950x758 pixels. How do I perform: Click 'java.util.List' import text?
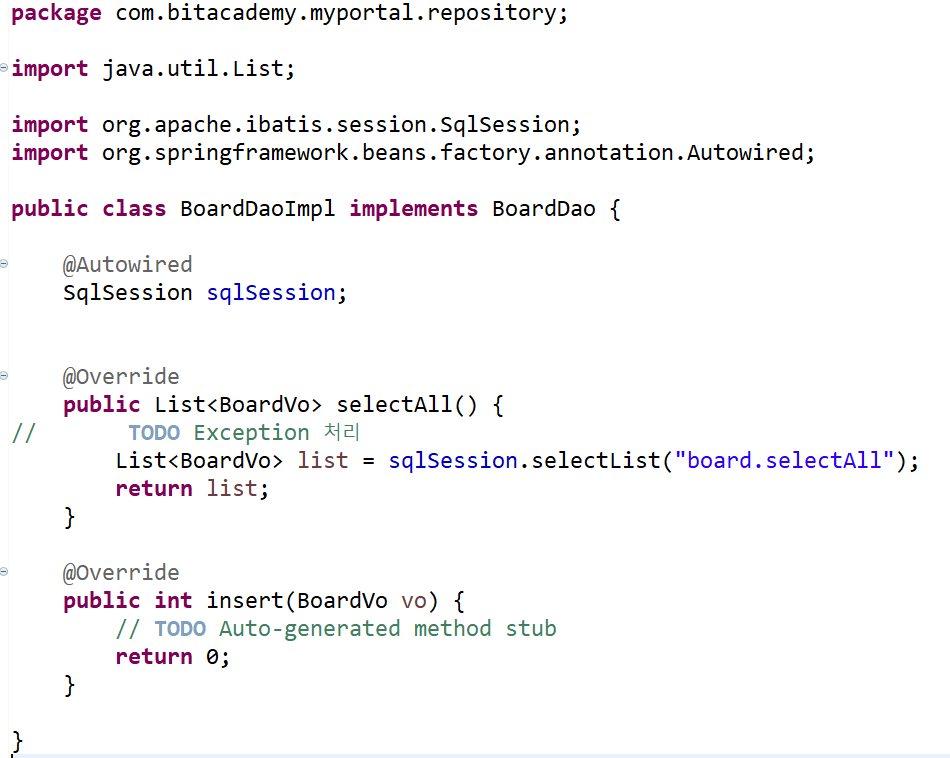(x=193, y=68)
